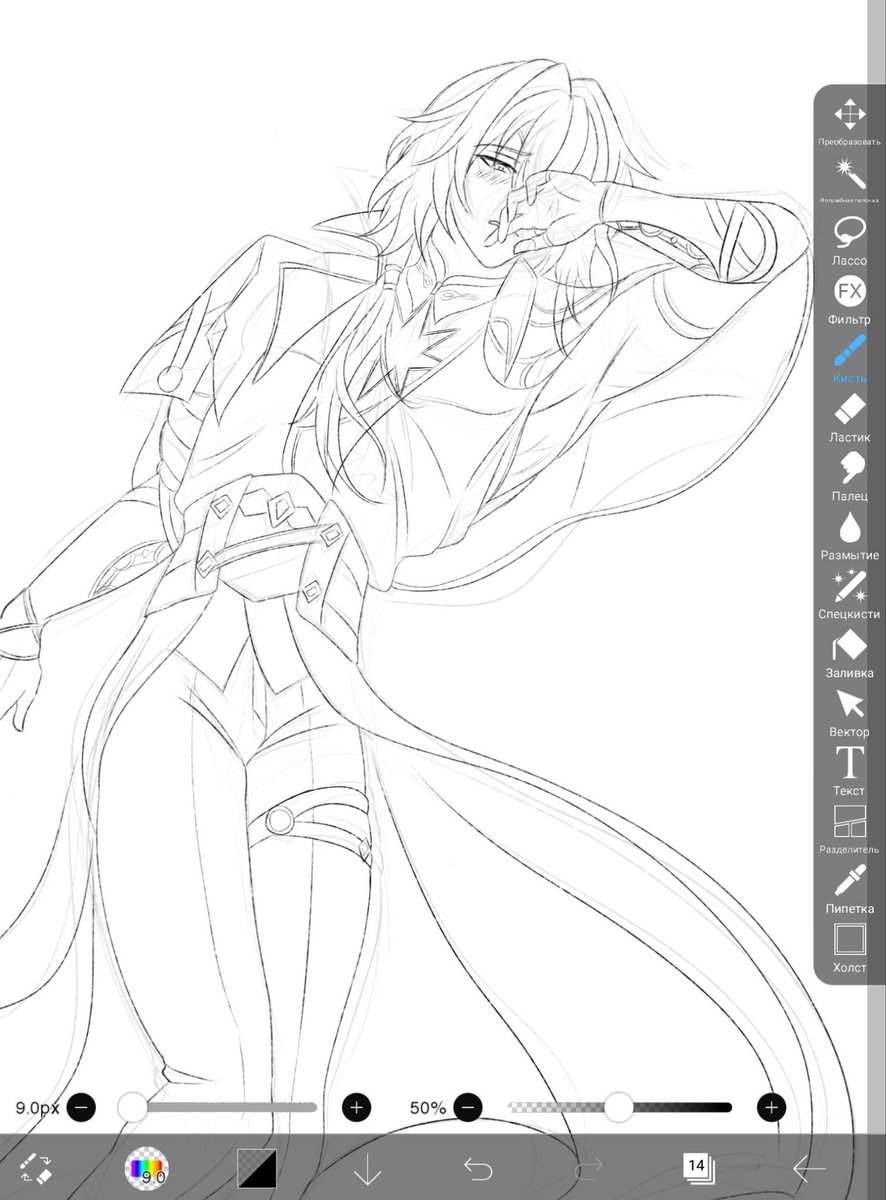Decrease brush size with minus button
This screenshot has height=1200, width=886.
82,1107
